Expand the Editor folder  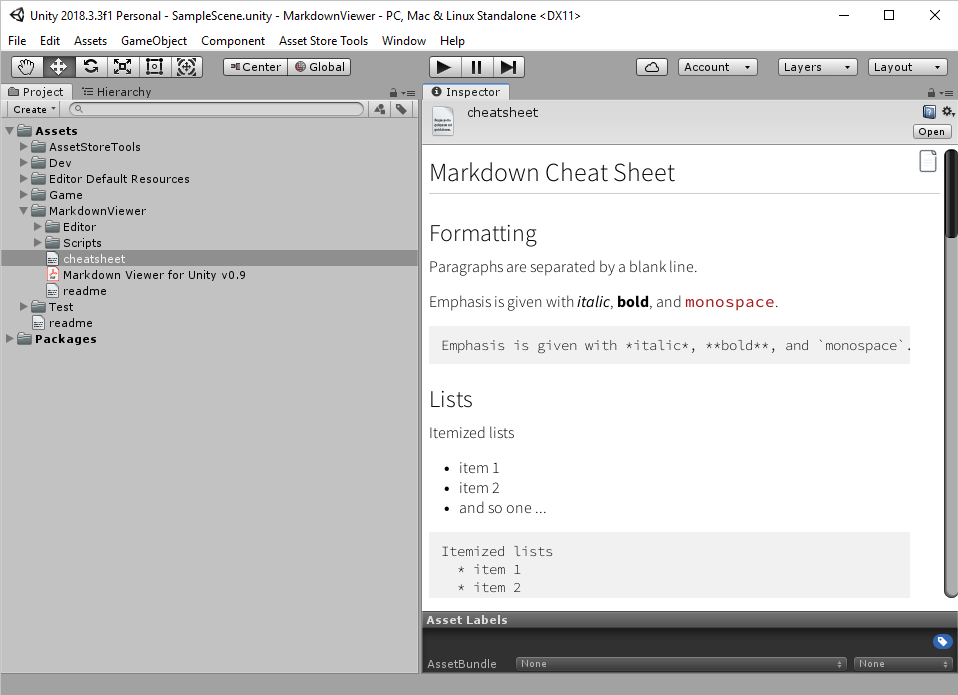pyautogui.click(x=39, y=227)
